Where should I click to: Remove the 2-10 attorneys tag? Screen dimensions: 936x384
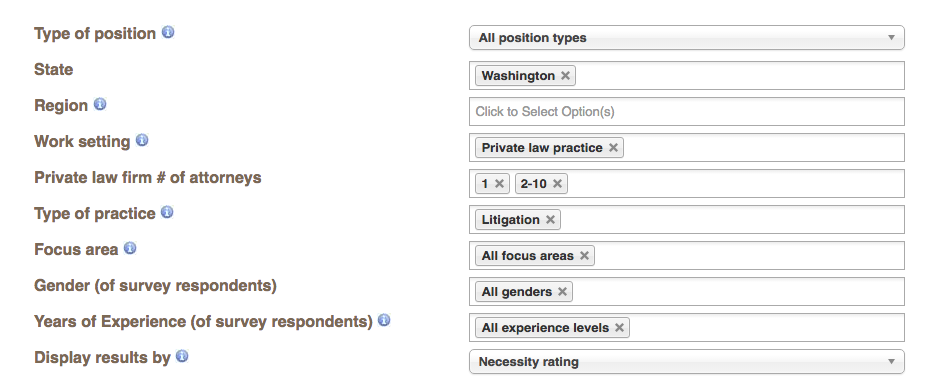click(557, 183)
